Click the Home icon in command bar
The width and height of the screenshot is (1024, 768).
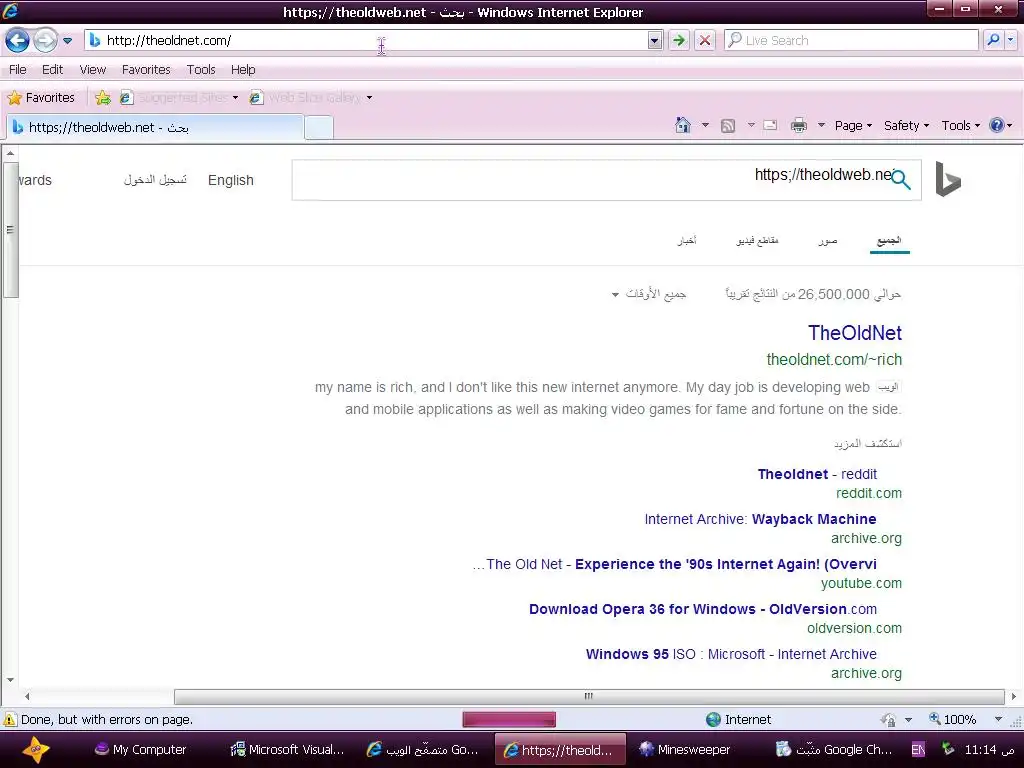[x=682, y=125]
